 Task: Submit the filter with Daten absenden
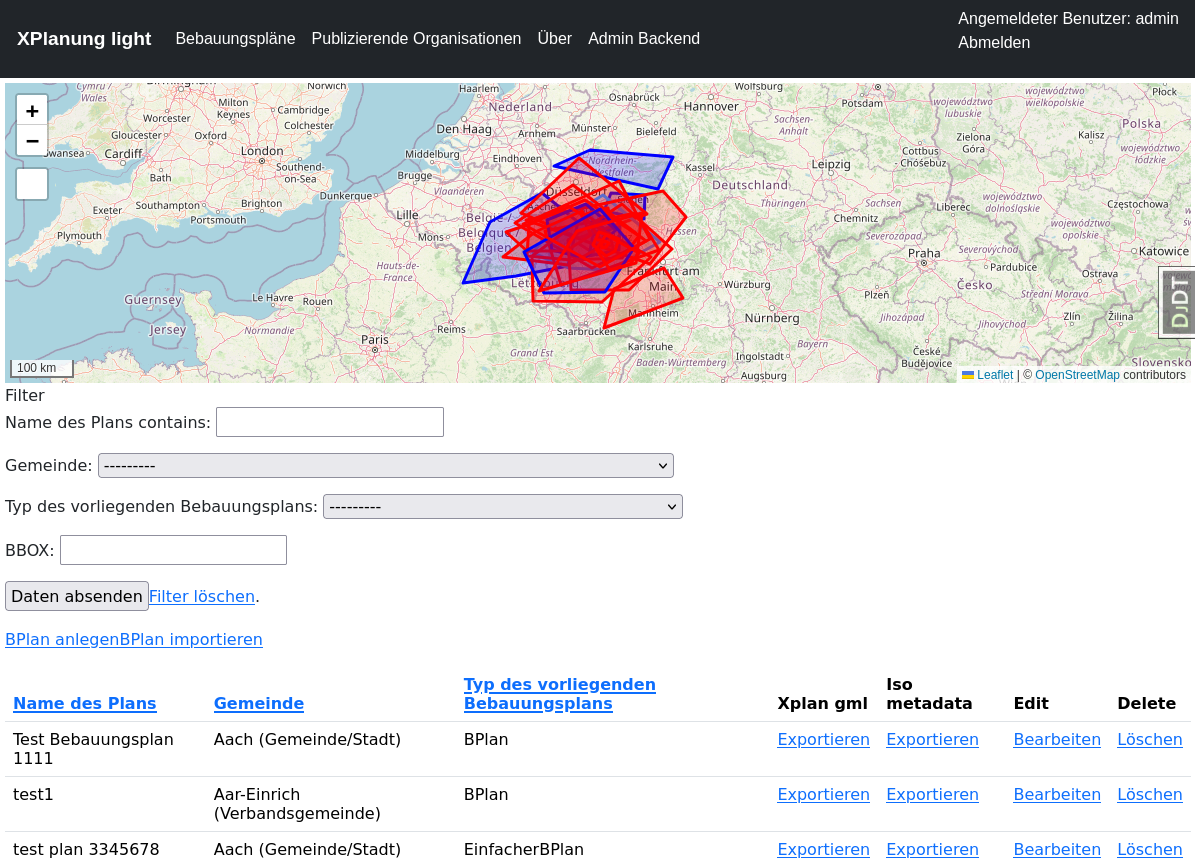point(77,597)
